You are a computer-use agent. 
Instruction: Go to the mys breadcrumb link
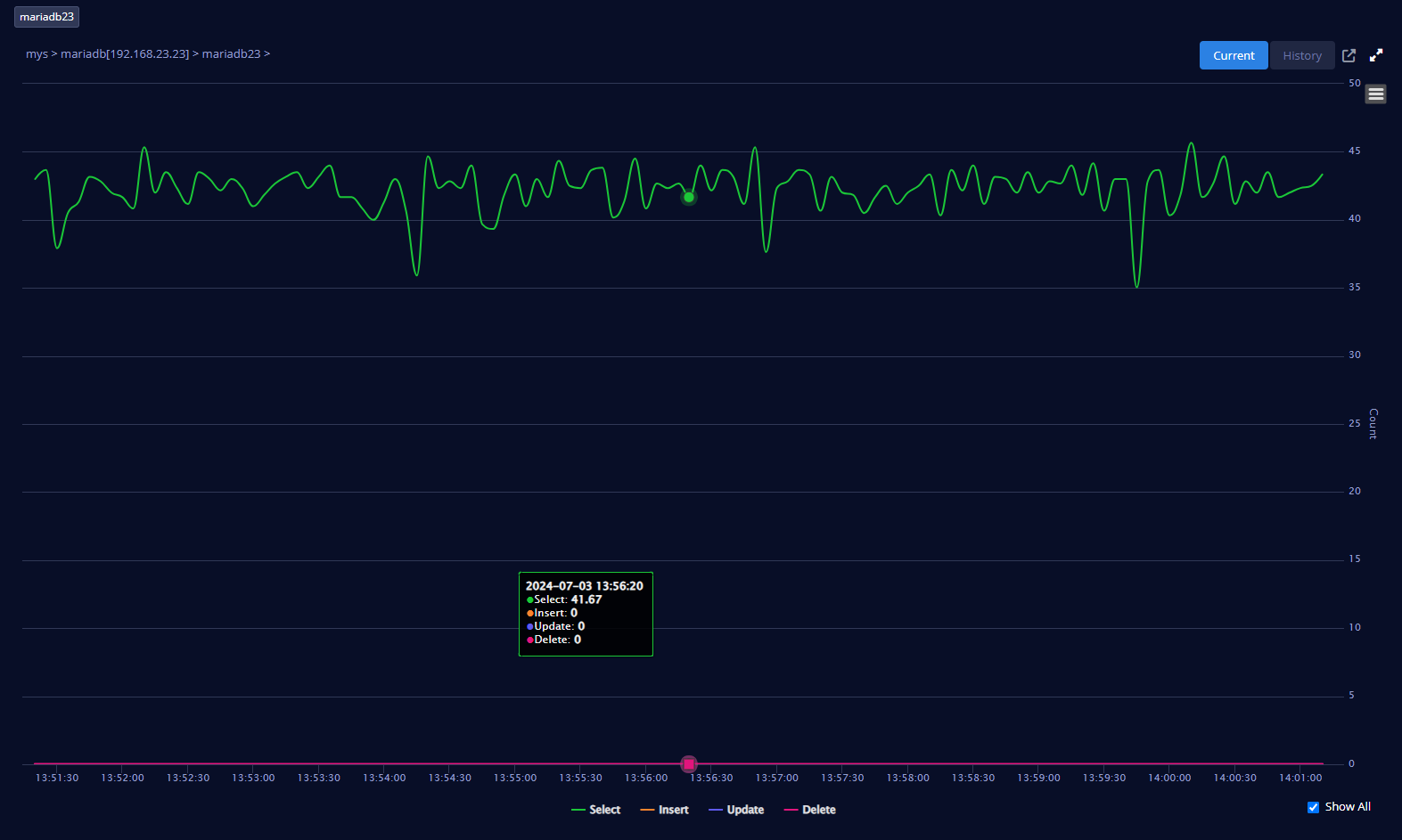point(37,54)
